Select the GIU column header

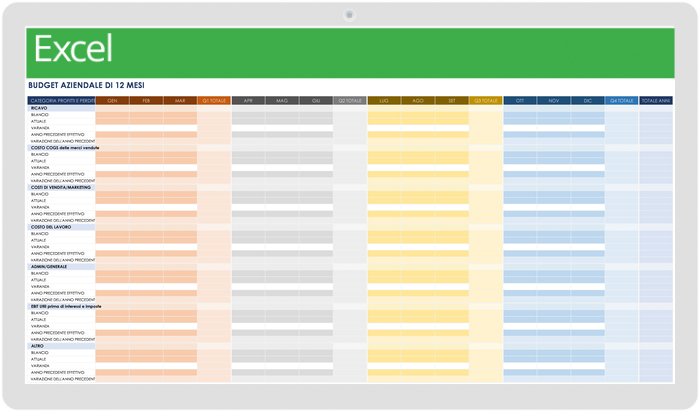click(316, 101)
